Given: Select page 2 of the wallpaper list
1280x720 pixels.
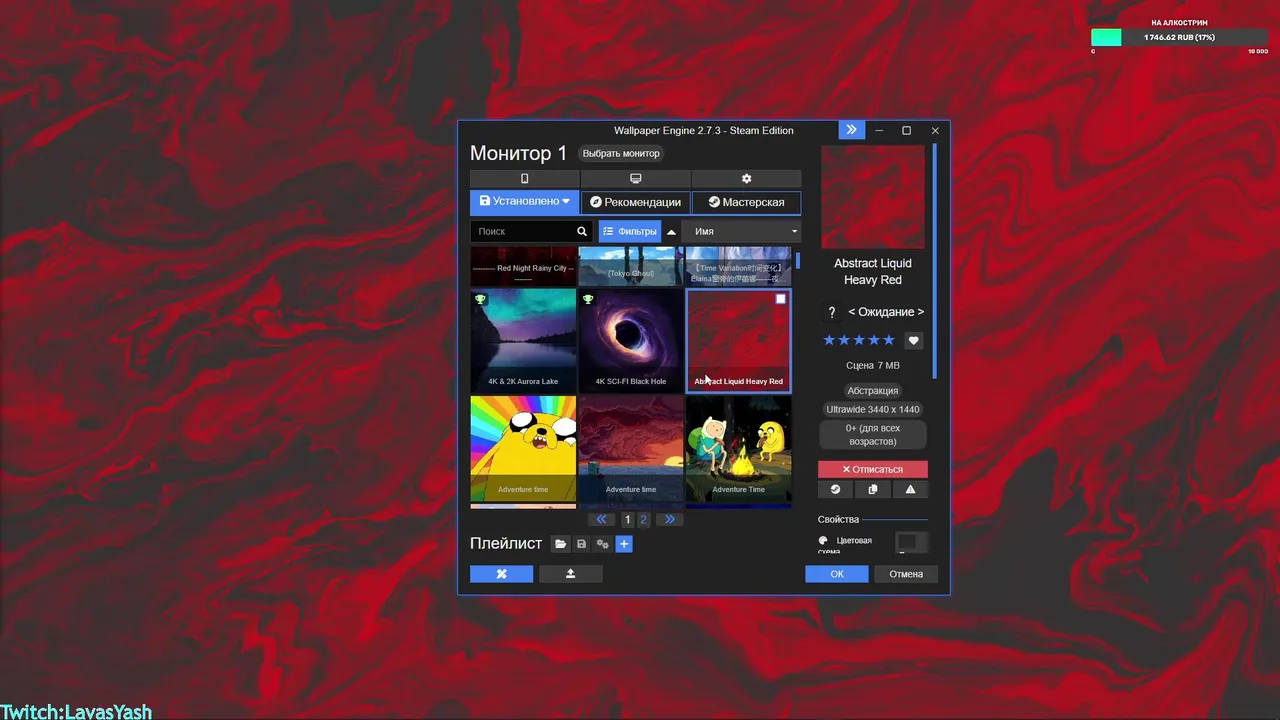Looking at the screenshot, I should (x=643, y=519).
